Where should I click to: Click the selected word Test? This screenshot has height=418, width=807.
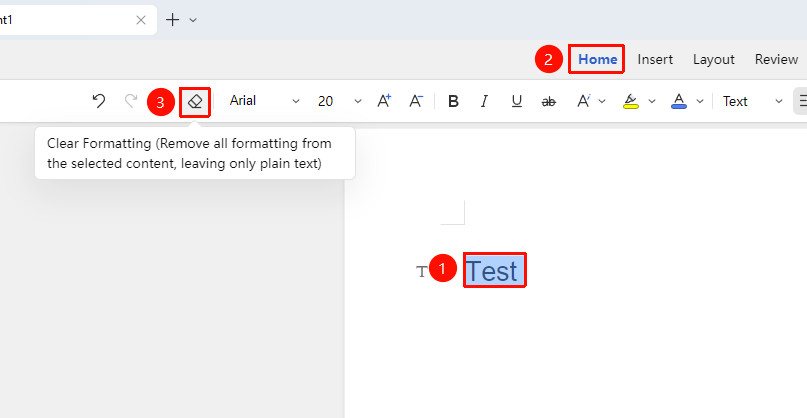(x=494, y=270)
